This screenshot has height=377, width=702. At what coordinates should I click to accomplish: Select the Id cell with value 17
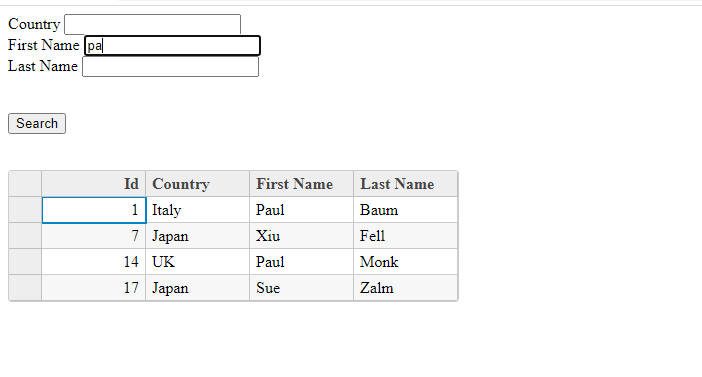tap(94, 288)
